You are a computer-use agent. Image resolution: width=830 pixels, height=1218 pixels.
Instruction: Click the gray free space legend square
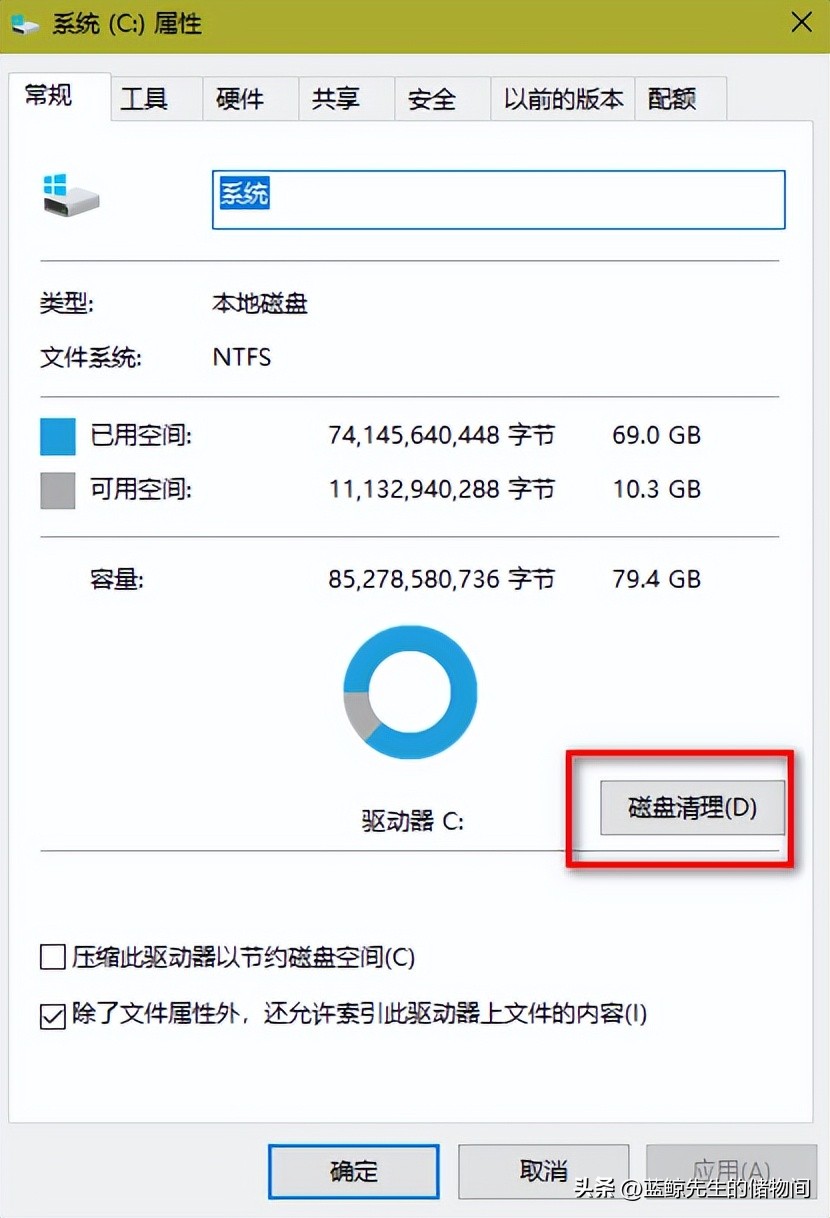coord(56,489)
